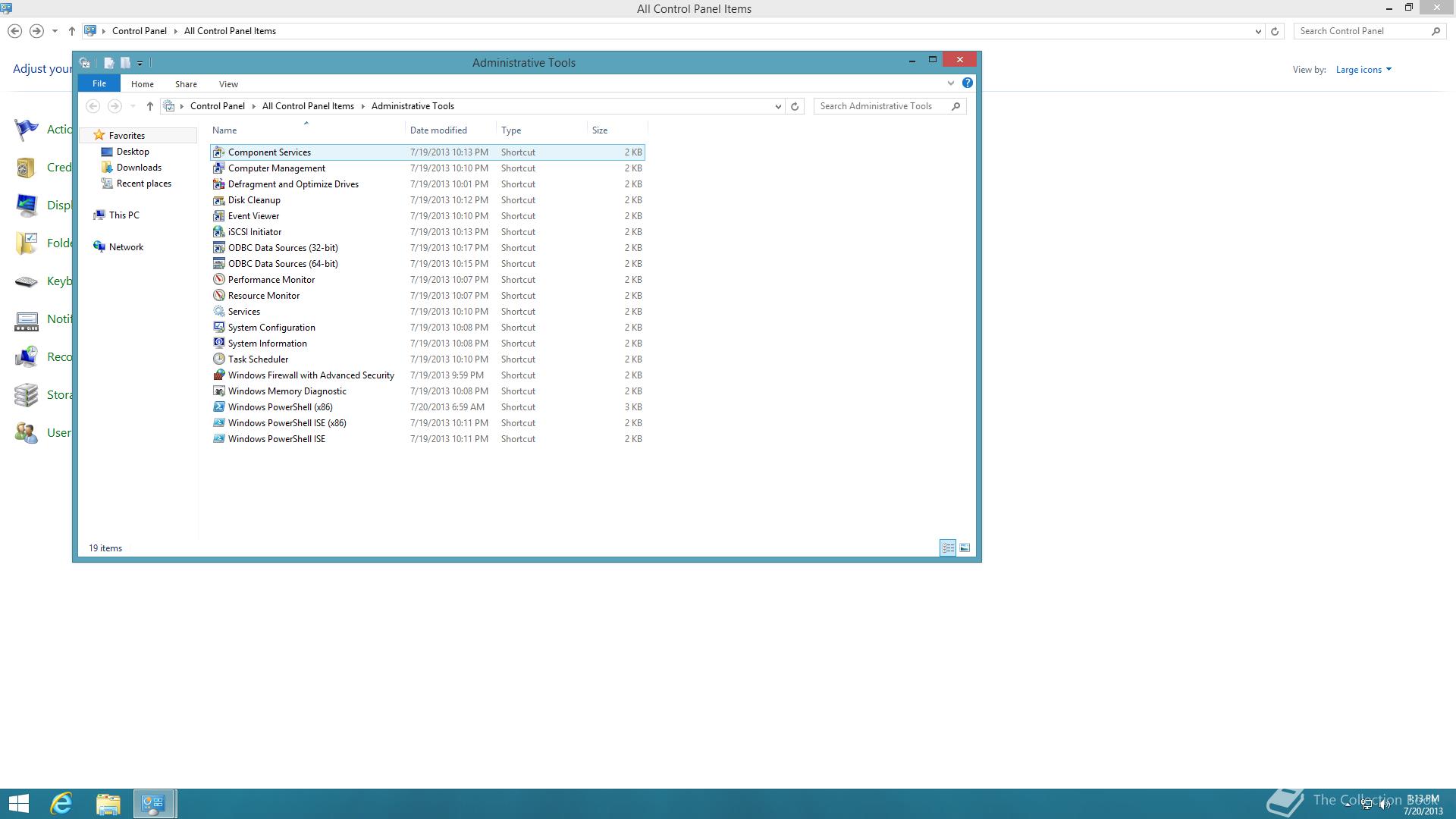The image size is (1456, 819).
Task: Select the Event Viewer icon
Action: [x=219, y=216]
